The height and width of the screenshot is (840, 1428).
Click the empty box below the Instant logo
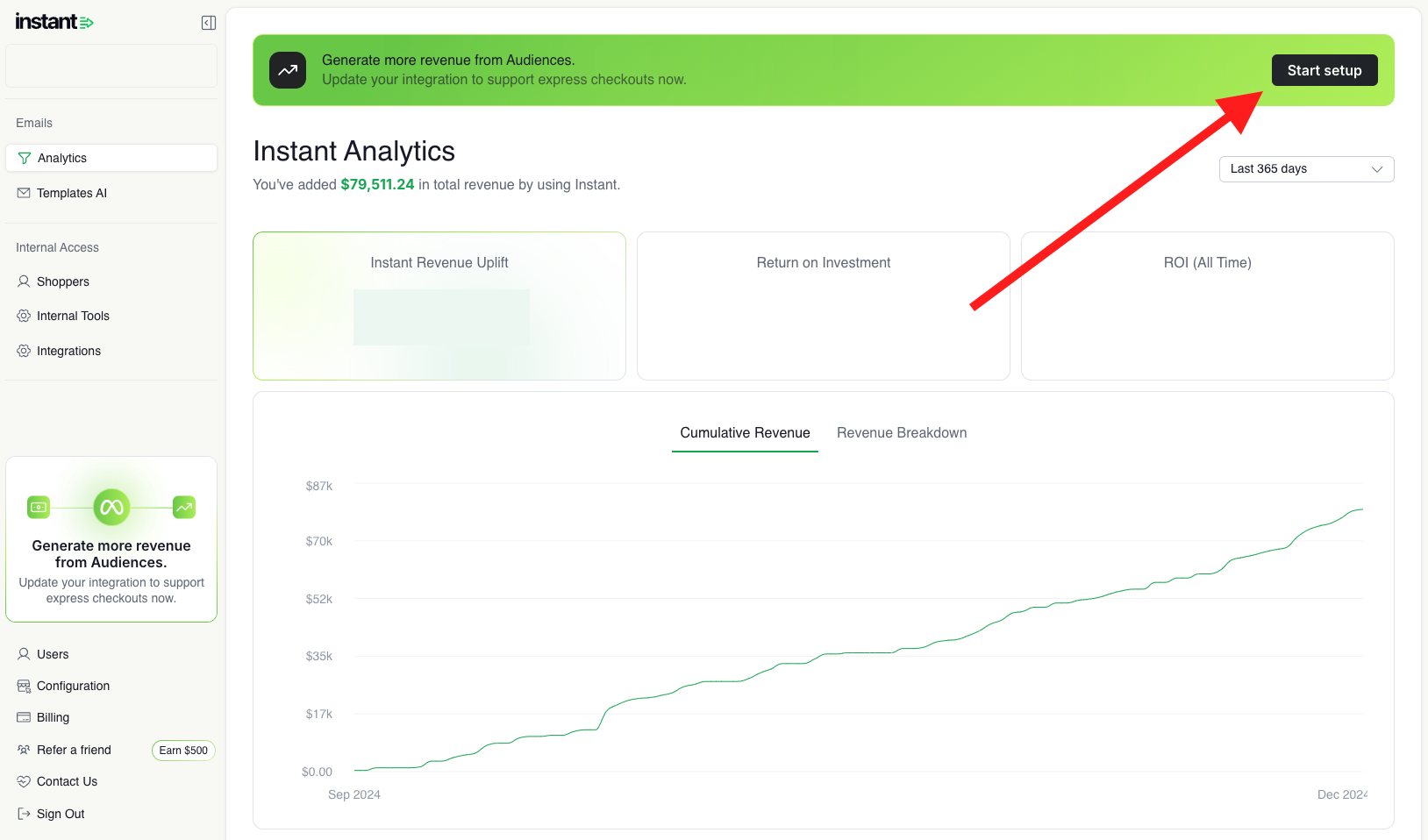click(x=111, y=66)
